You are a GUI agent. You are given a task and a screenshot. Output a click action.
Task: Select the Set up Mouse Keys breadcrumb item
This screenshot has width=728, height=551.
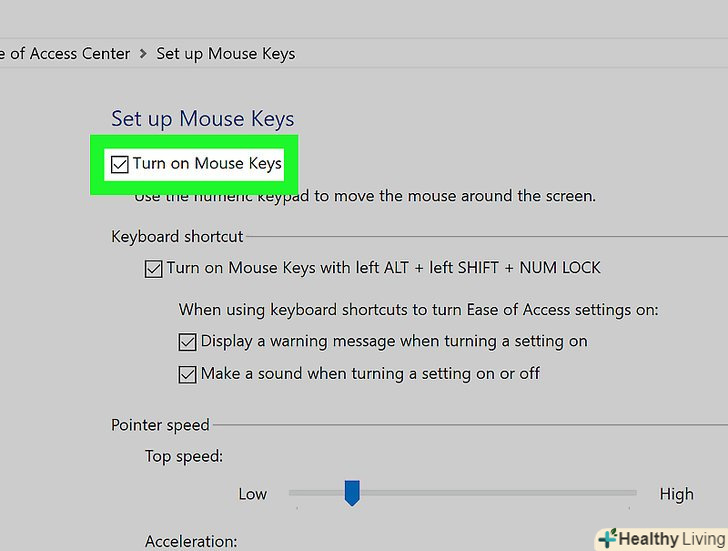[x=226, y=54]
